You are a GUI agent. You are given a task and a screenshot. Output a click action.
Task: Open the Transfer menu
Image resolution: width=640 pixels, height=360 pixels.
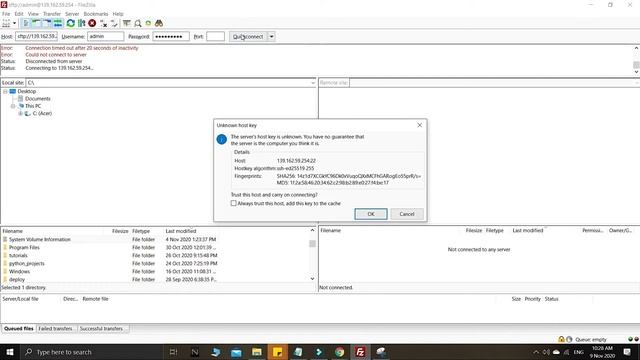52,14
